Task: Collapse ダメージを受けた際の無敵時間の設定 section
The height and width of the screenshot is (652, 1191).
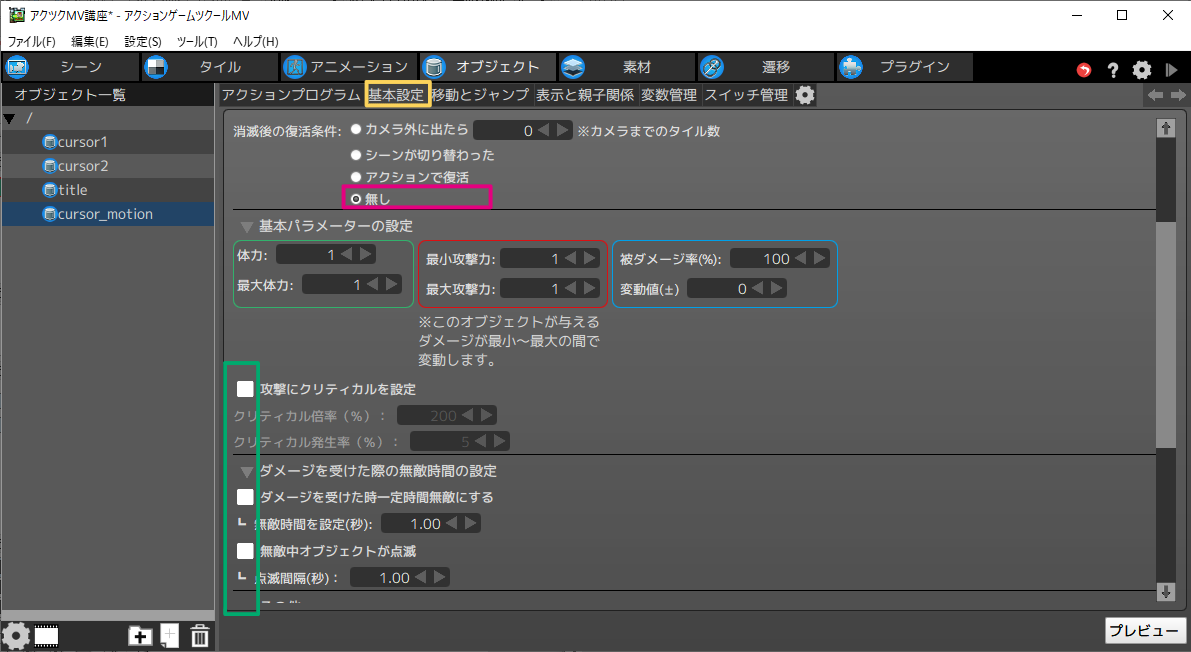Action: coord(246,471)
